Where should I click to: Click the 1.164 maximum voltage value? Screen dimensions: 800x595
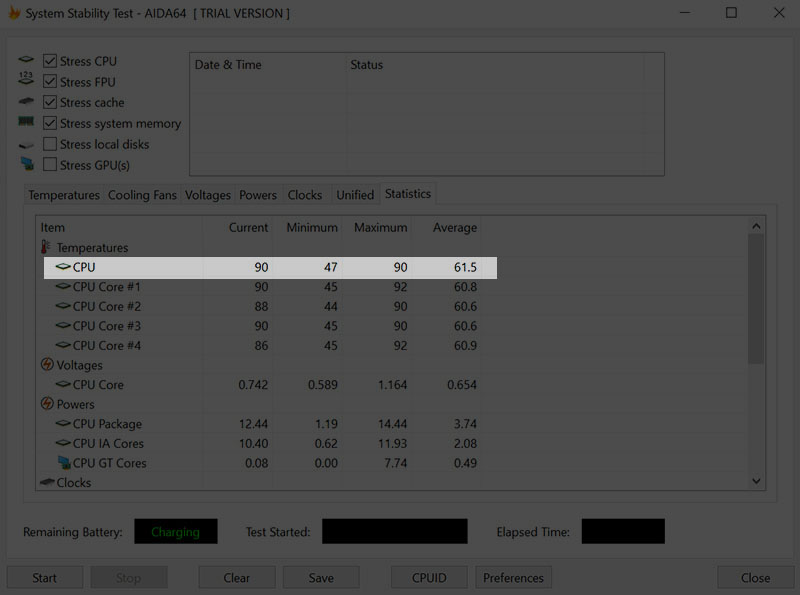pos(392,384)
